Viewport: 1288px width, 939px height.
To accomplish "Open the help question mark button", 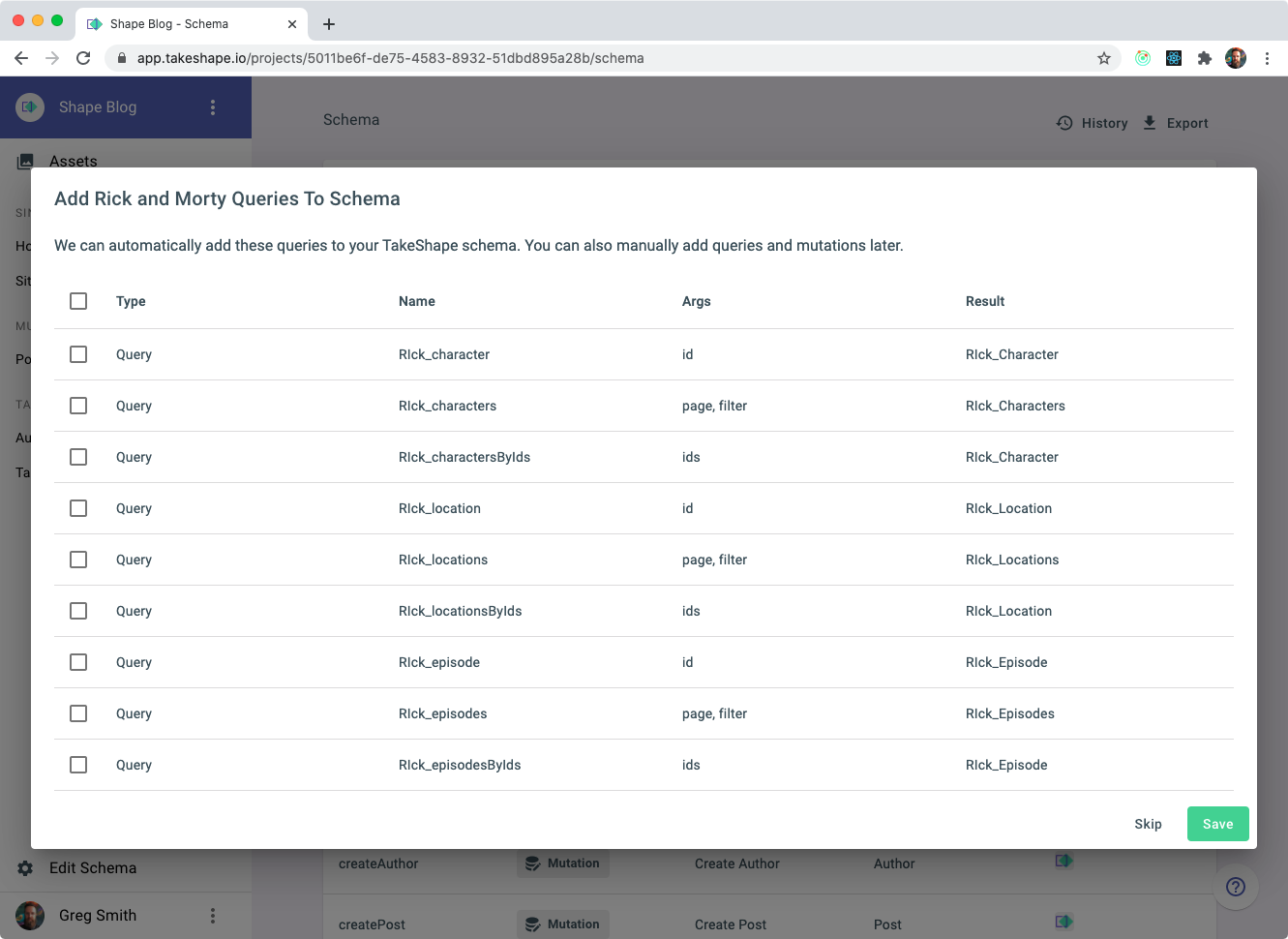I will (1236, 887).
